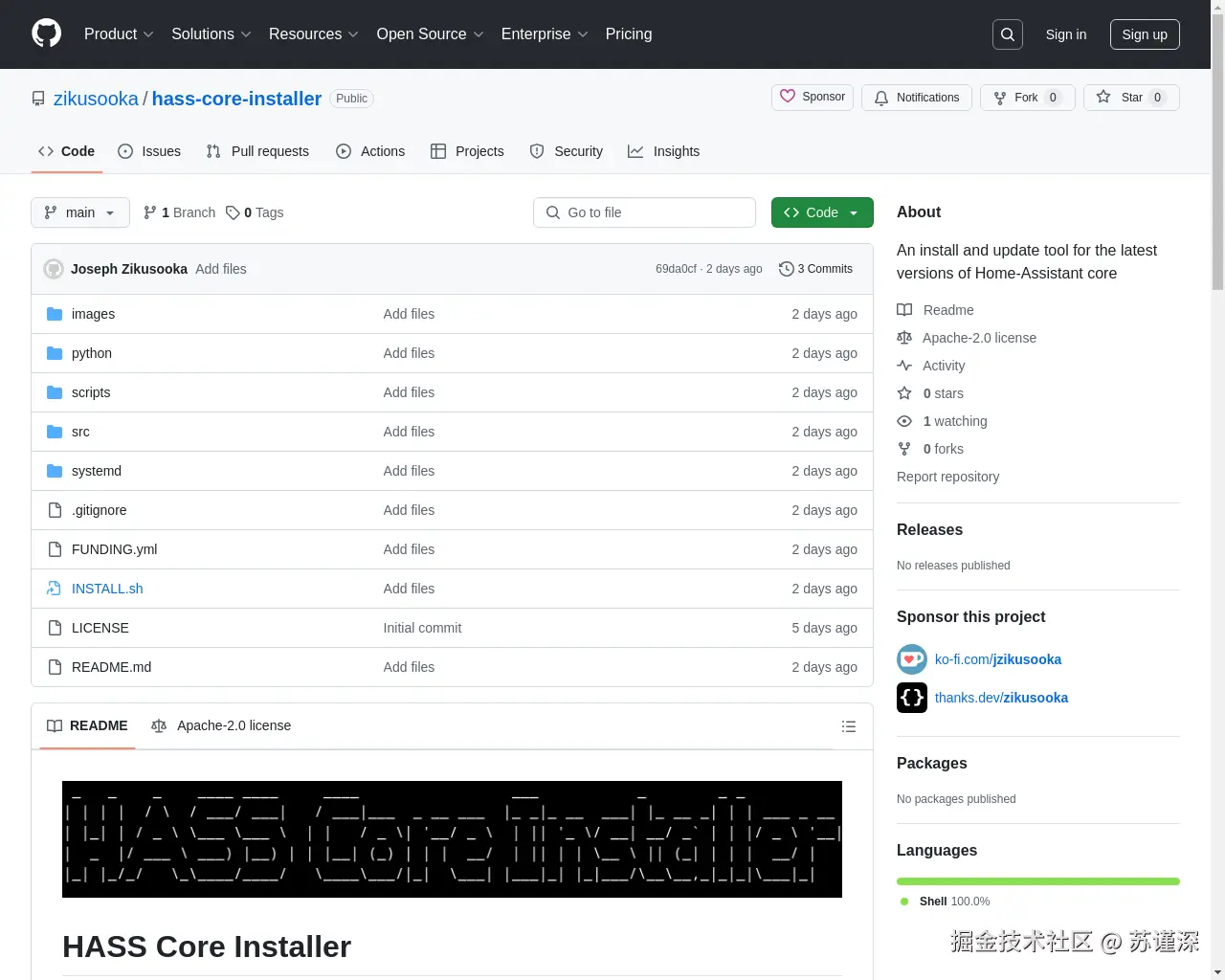Toggle Watch for this repository
This screenshot has width=1225, height=980.
pos(916,98)
